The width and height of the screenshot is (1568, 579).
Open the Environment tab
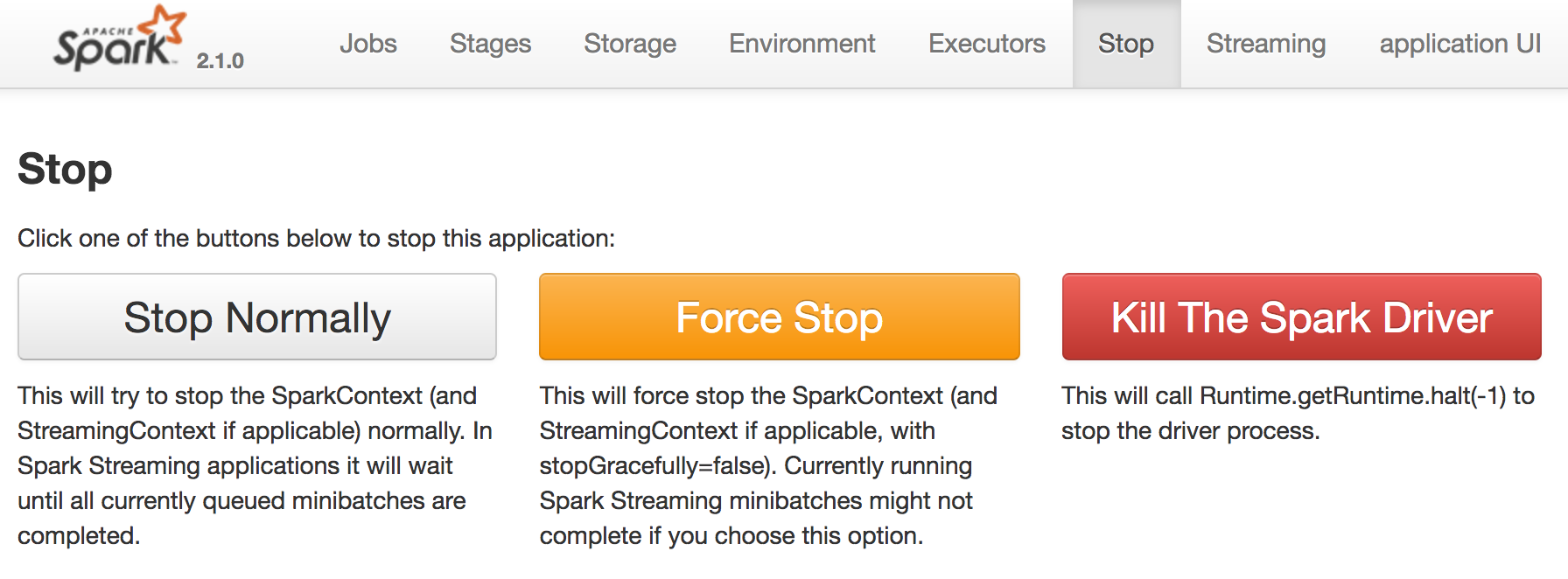[x=801, y=44]
